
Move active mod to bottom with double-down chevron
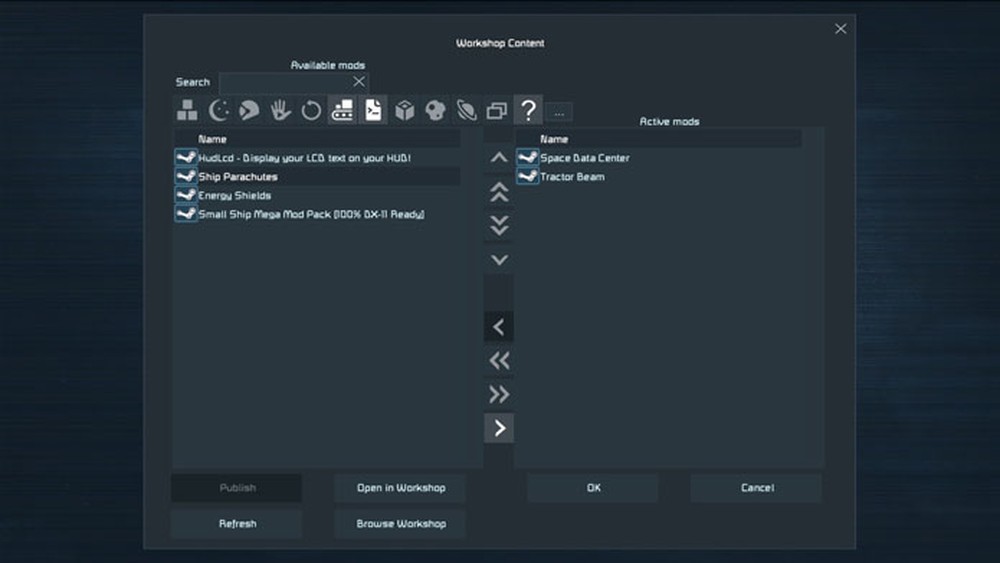click(499, 226)
